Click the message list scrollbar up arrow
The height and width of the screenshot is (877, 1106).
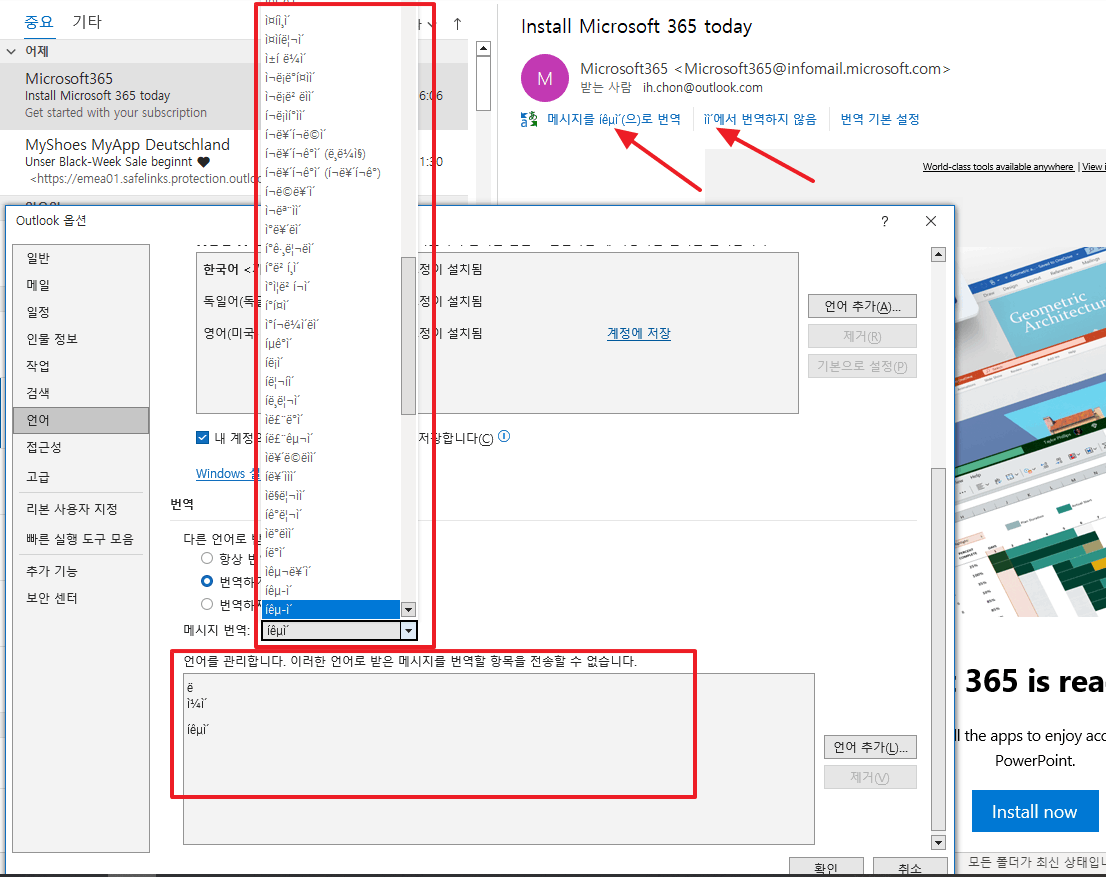tap(483, 49)
